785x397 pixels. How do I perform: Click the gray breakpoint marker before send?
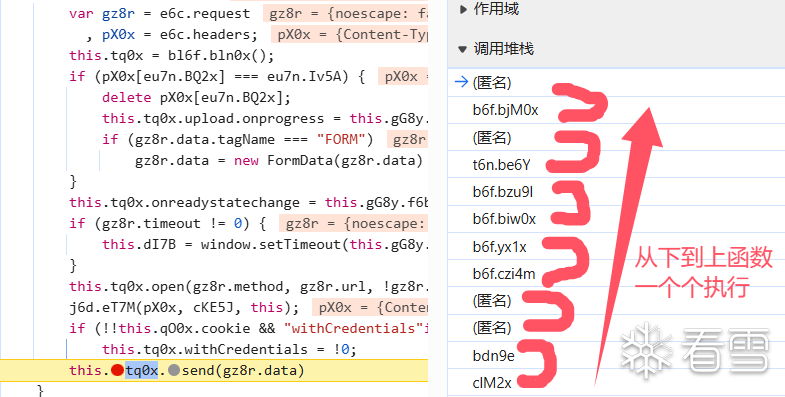coord(174,370)
